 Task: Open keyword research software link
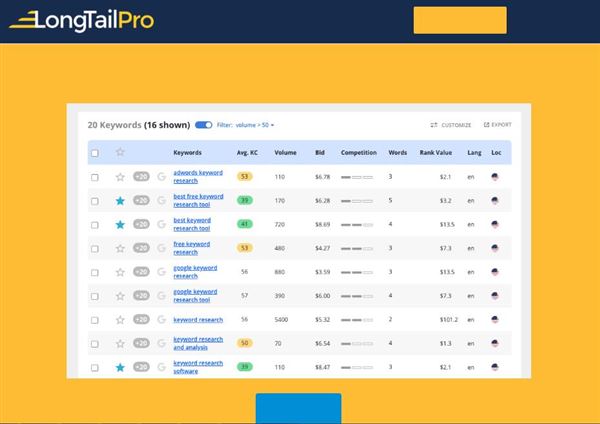coord(198,367)
